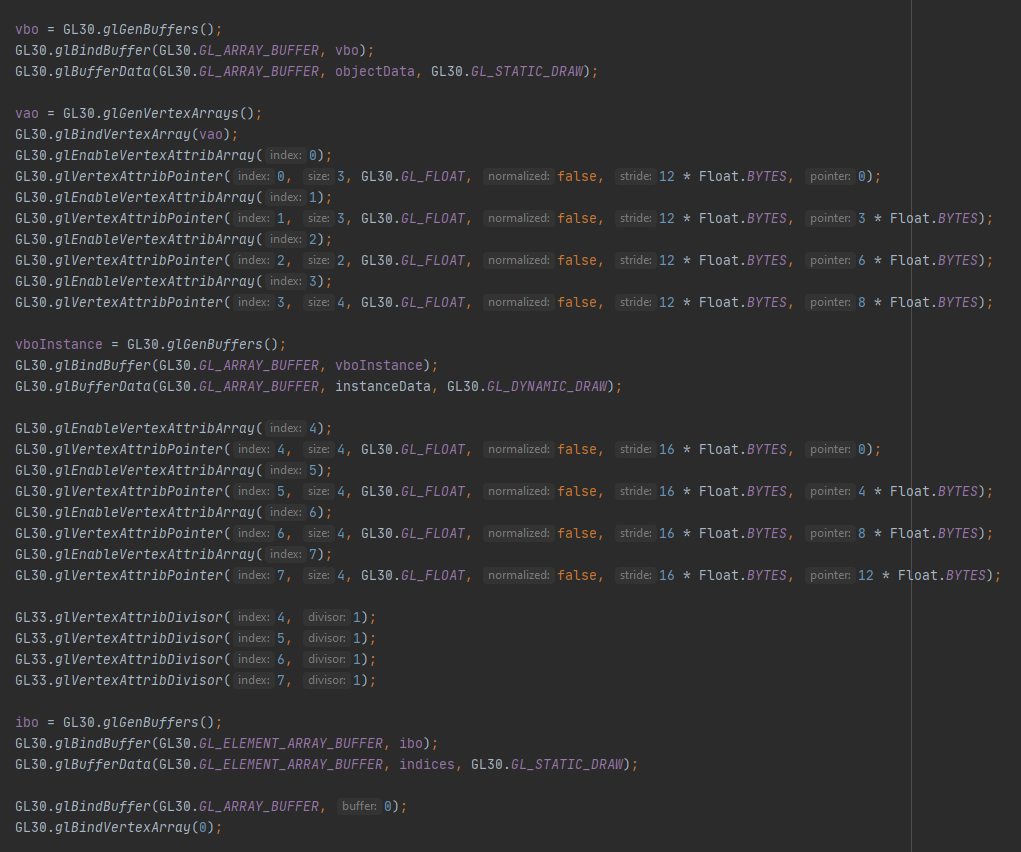Click glEnableVertexAttribArray on the index 2 line

point(155,239)
